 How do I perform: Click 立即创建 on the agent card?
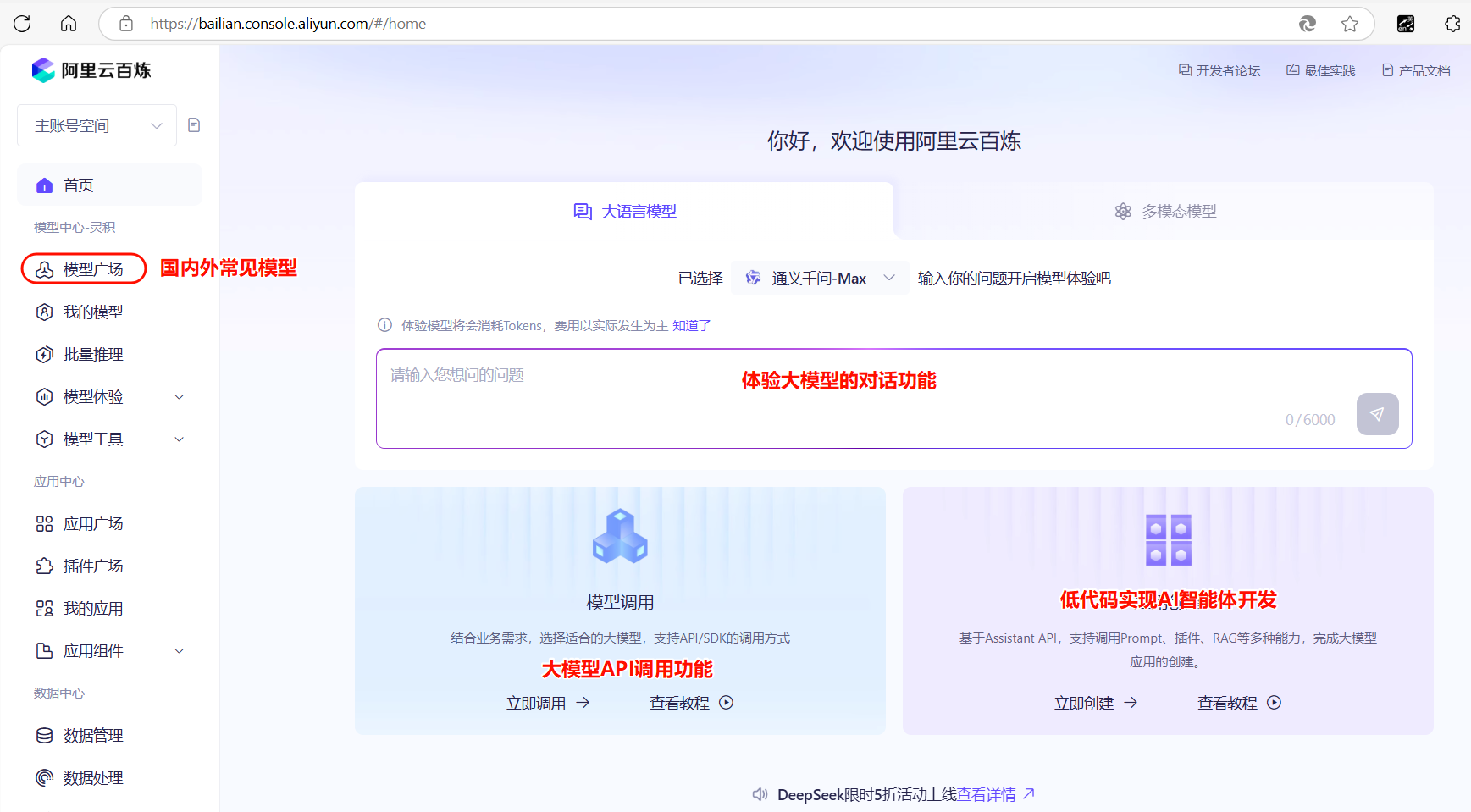point(1095,703)
